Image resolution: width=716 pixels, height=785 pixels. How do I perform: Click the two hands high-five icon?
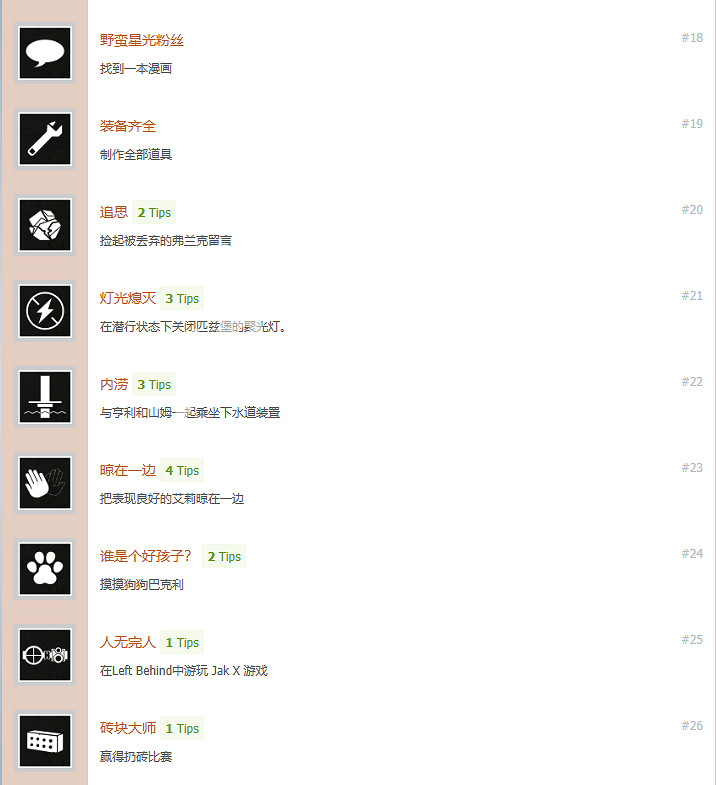pos(45,484)
